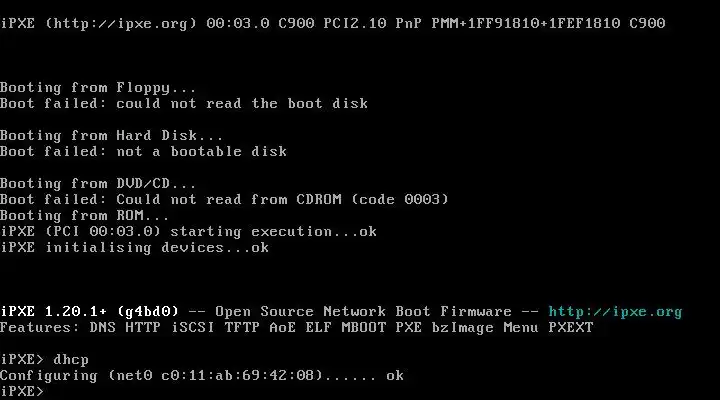Click the cyan http://ipxe.org link
The image size is (720, 400).
[615, 312]
